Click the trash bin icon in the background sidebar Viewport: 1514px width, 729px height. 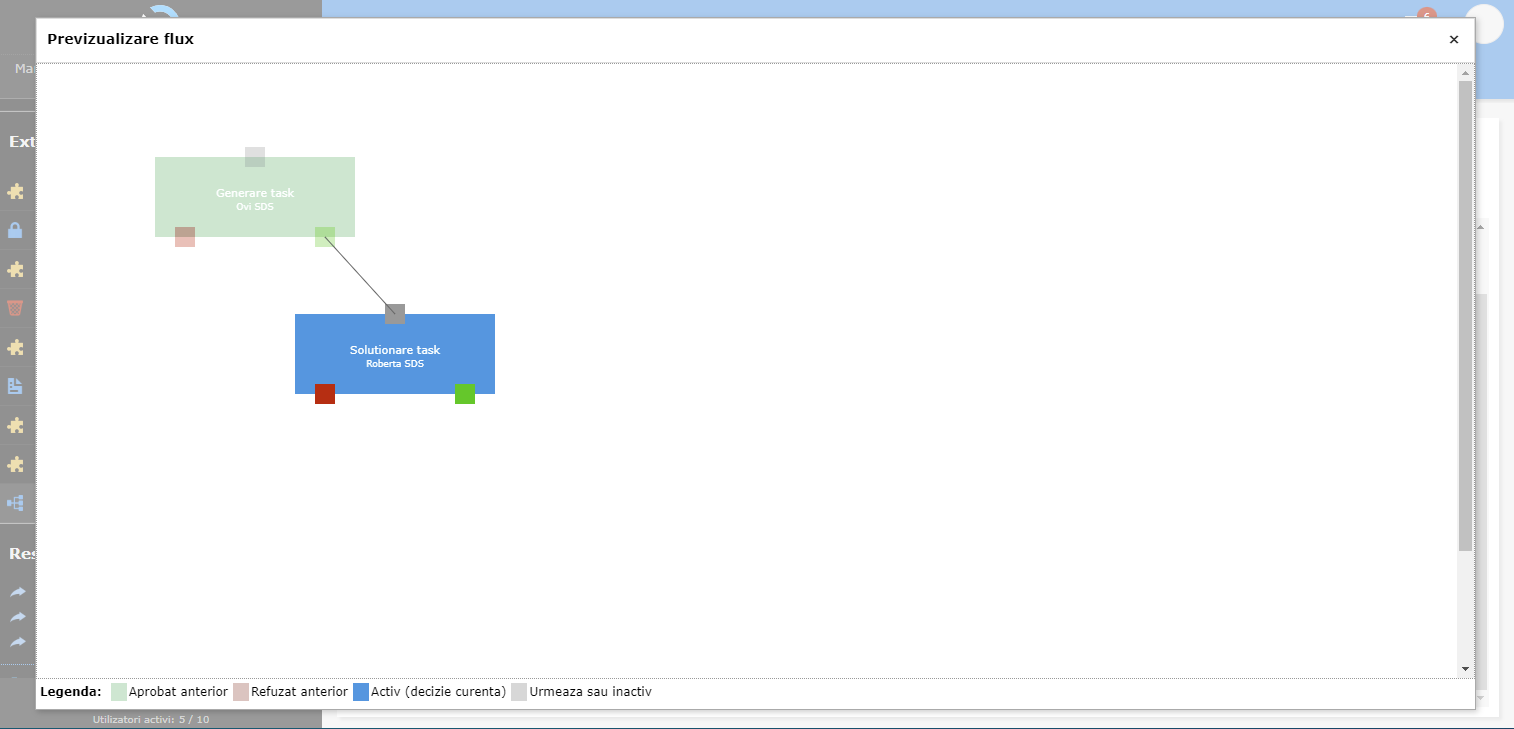pyautogui.click(x=15, y=308)
